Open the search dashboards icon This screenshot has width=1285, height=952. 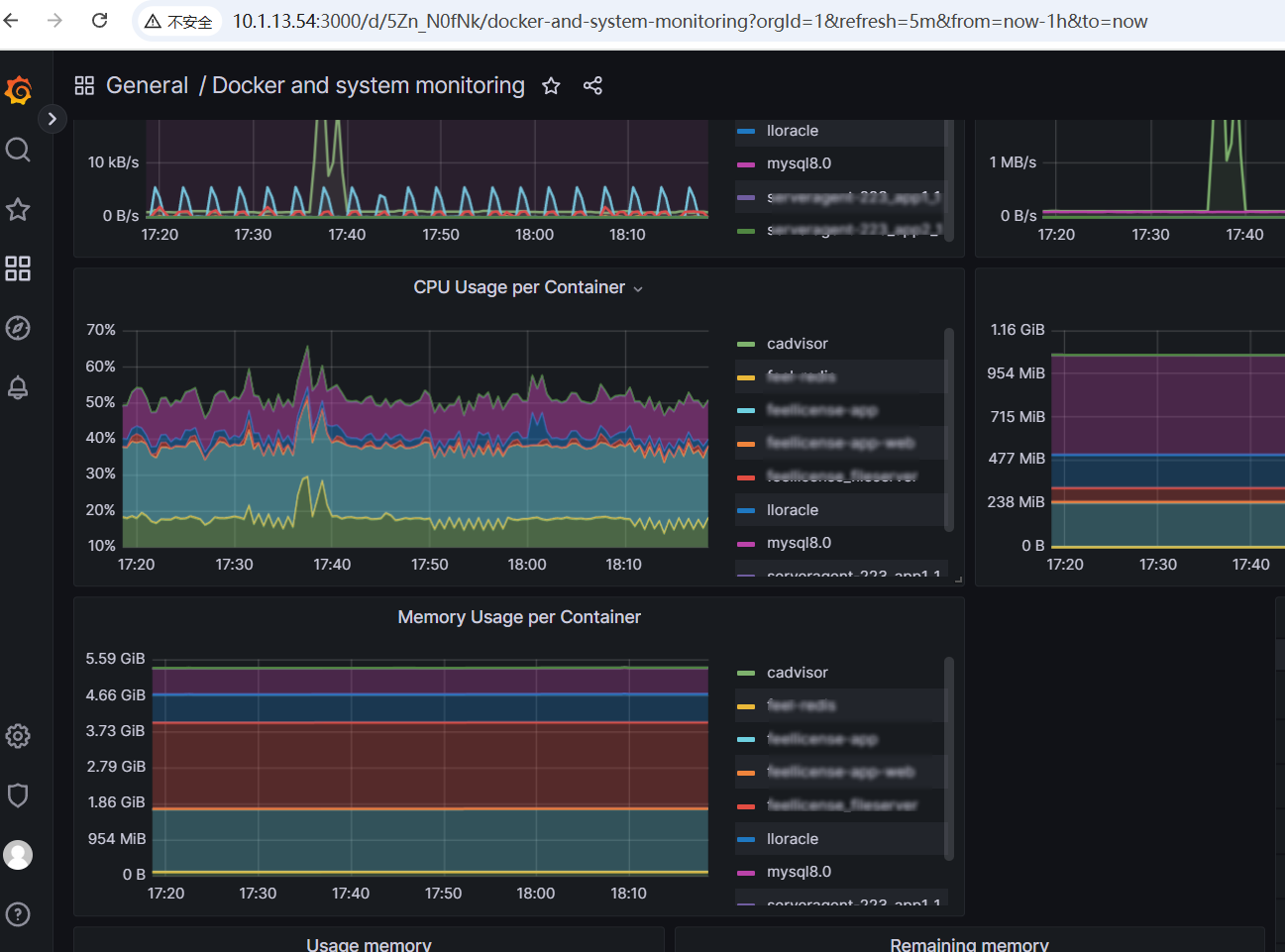[18, 150]
